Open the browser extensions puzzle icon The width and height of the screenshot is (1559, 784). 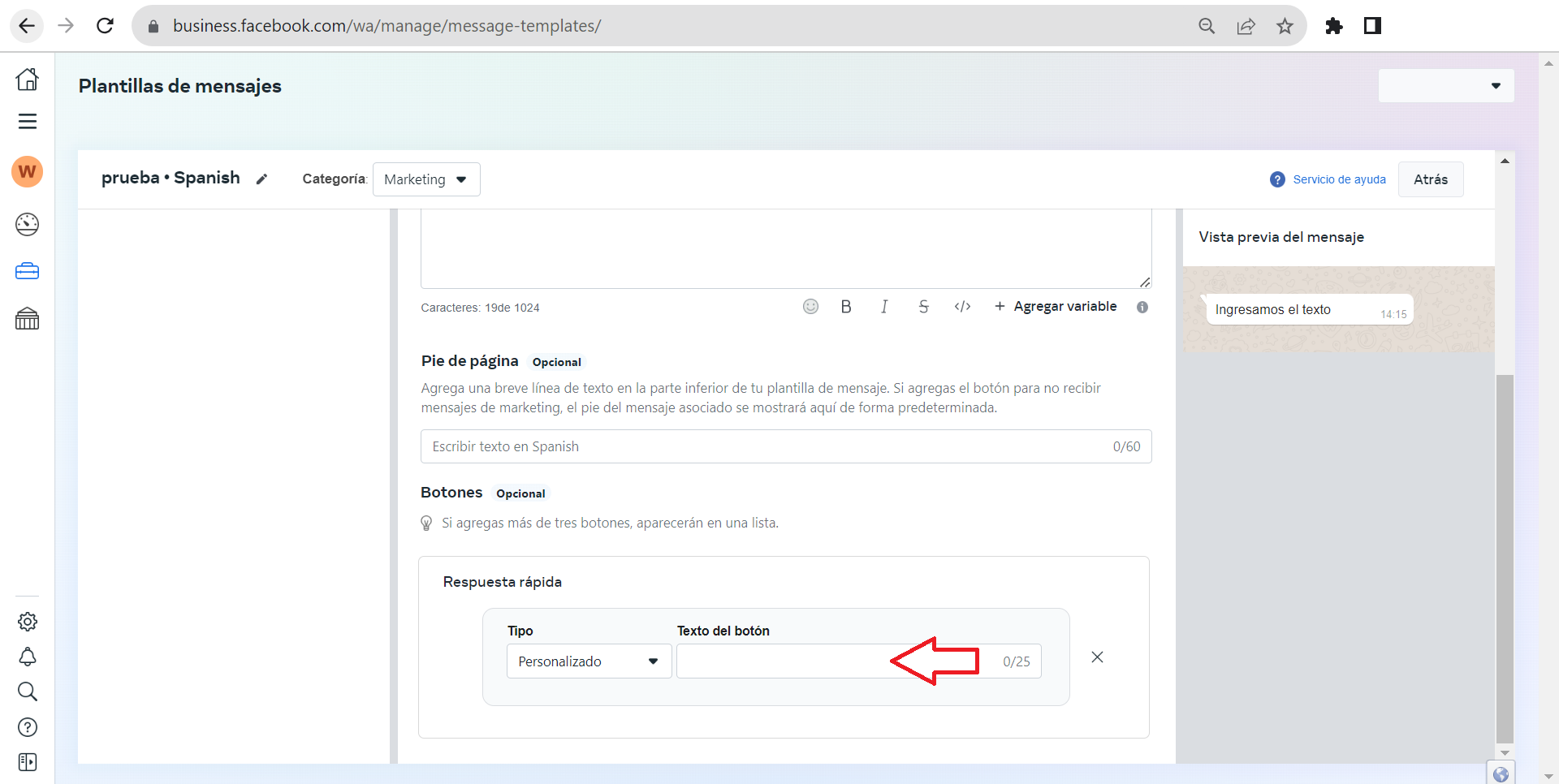point(1333,26)
